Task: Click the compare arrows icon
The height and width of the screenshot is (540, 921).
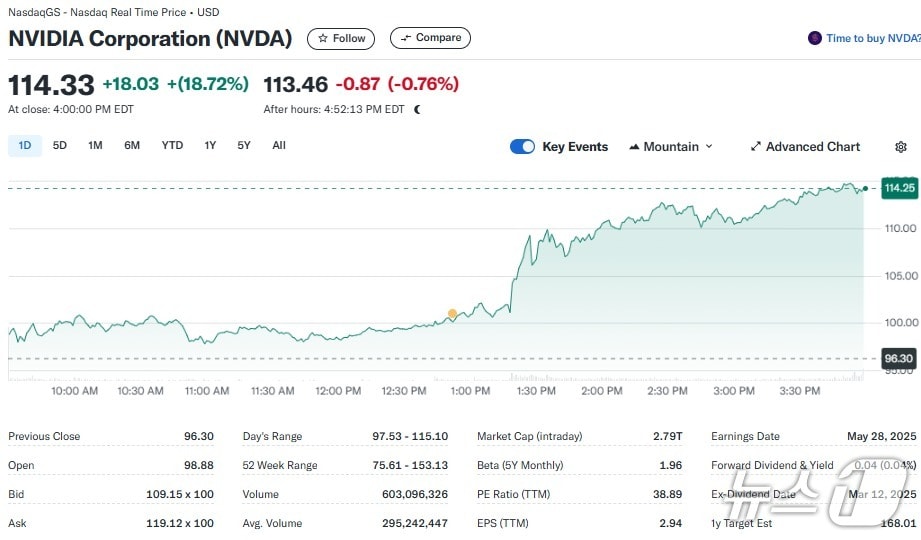Action: coord(405,38)
